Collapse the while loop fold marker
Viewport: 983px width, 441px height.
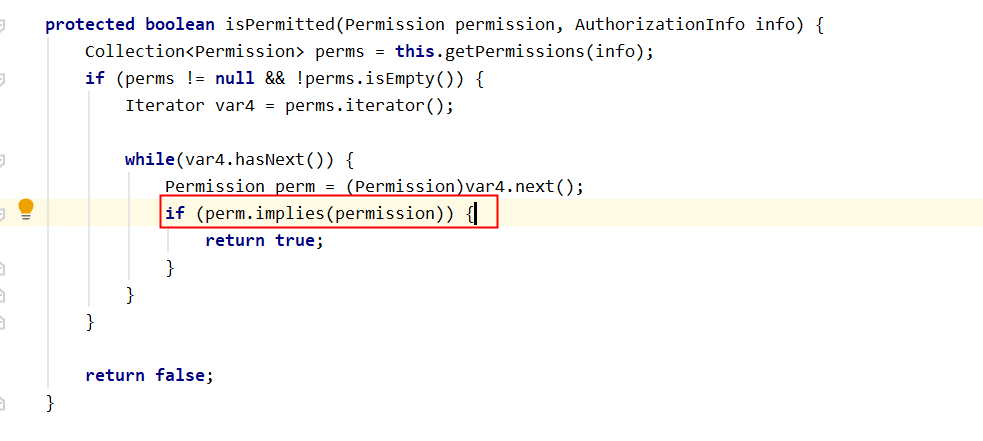tap(3, 159)
